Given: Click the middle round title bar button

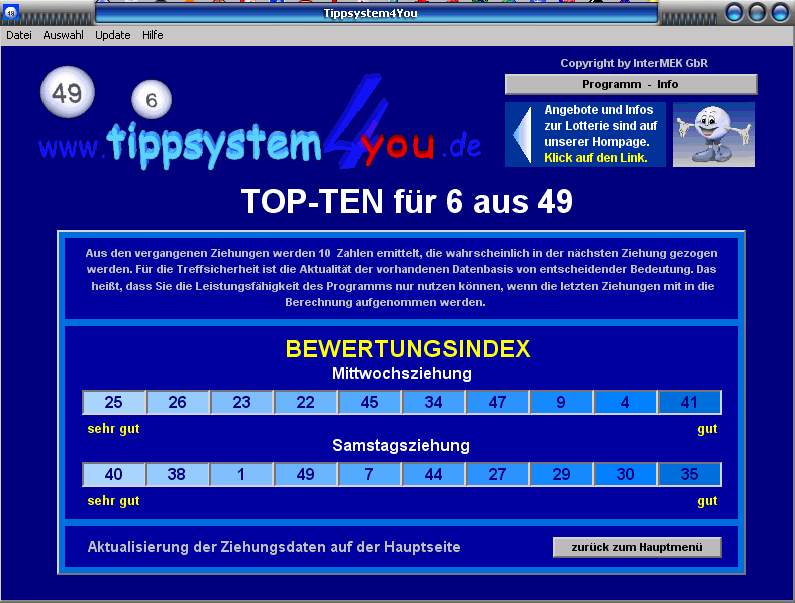Looking at the screenshot, I should (x=756, y=13).
